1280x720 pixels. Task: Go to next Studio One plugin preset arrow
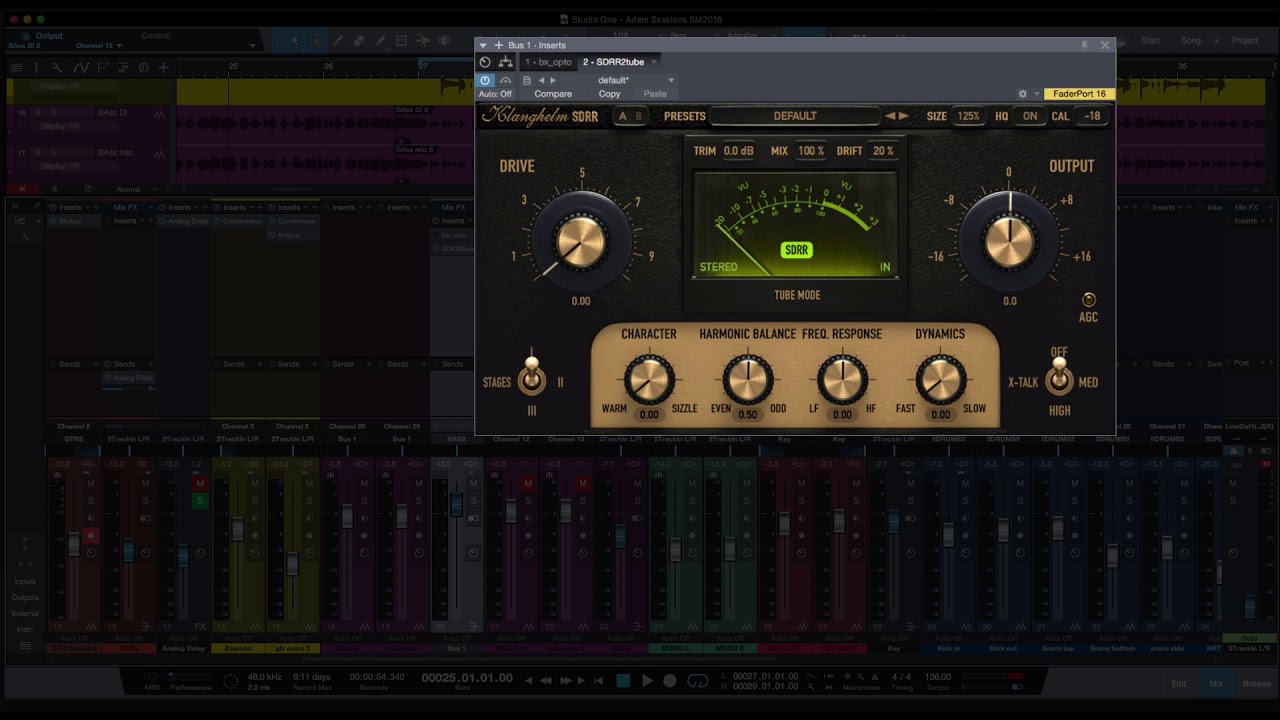click(553, 80)
